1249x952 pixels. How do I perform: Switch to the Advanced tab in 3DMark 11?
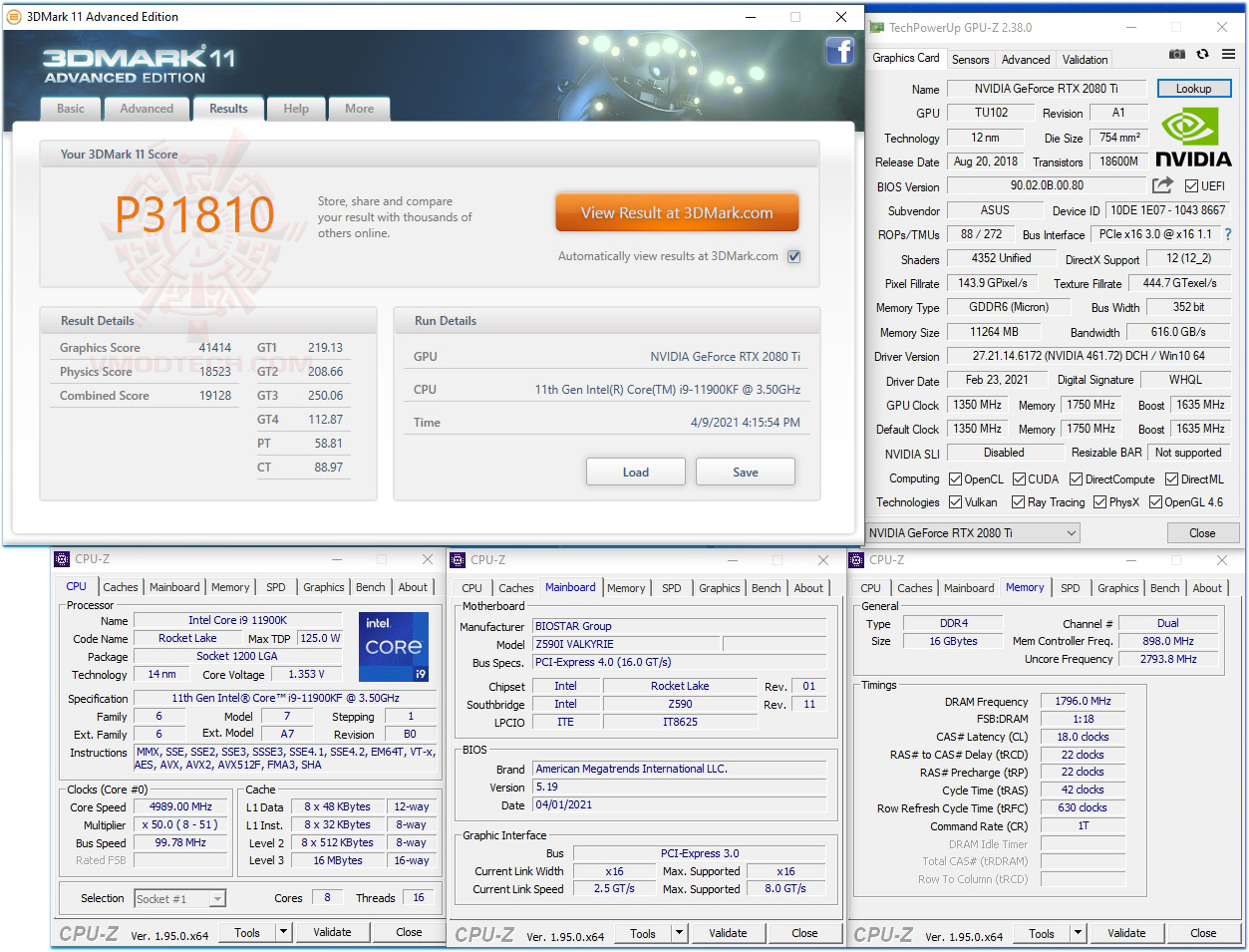coord(147,109)
